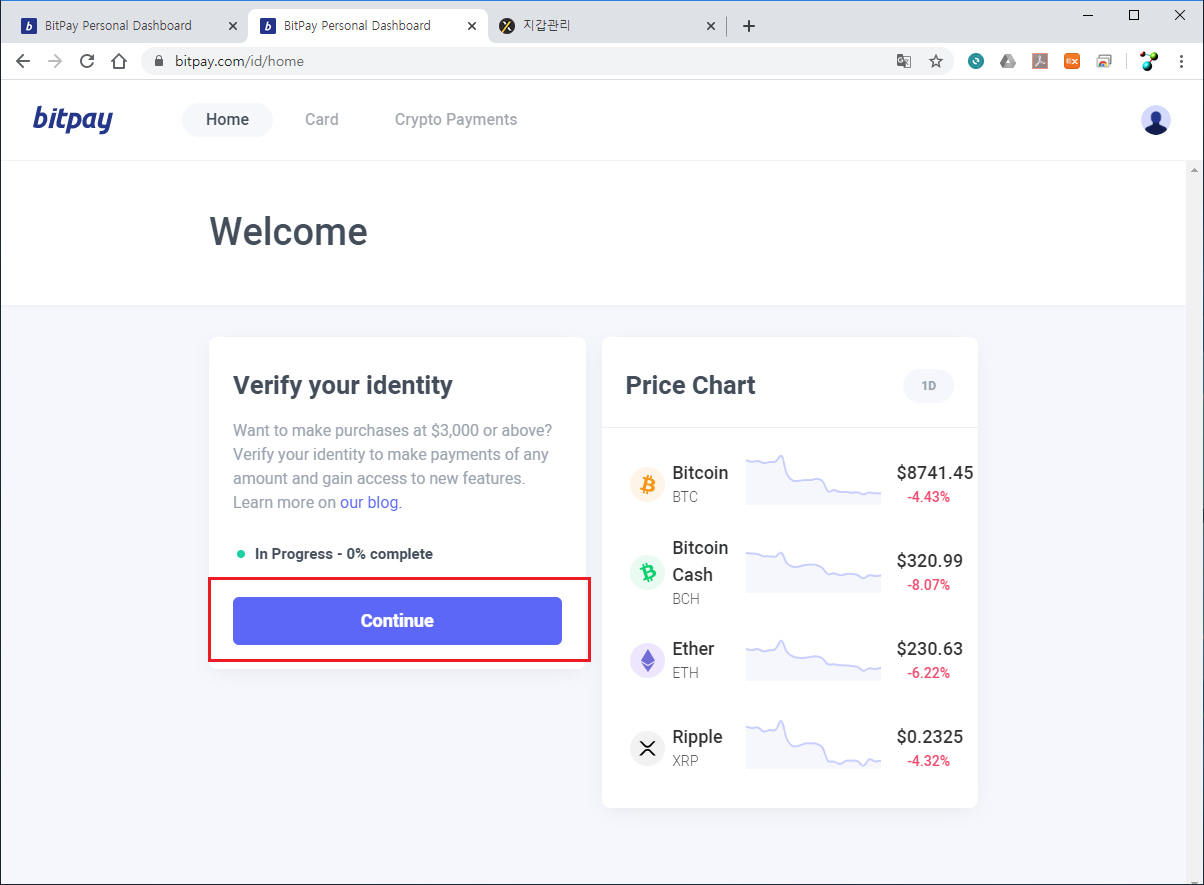Click the XRP ticker label

(685, 761)
